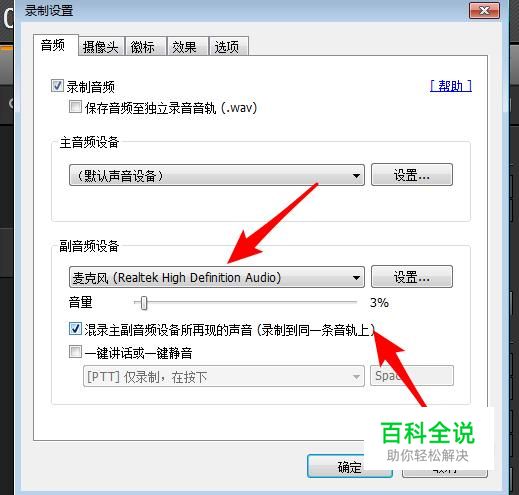Open the PTT record mode dropdown
Viewport: 519px width, 495px height.
point(224,376)
